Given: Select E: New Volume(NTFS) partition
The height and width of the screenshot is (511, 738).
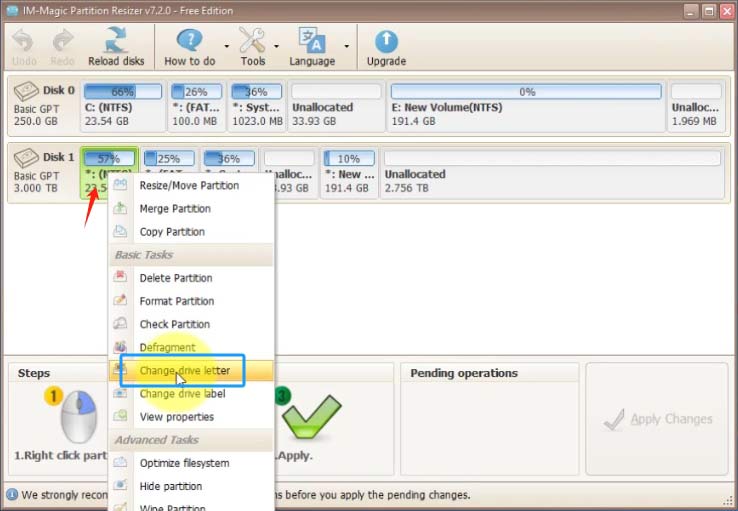Looking at the screenshot, I should [x=526, y=105].
